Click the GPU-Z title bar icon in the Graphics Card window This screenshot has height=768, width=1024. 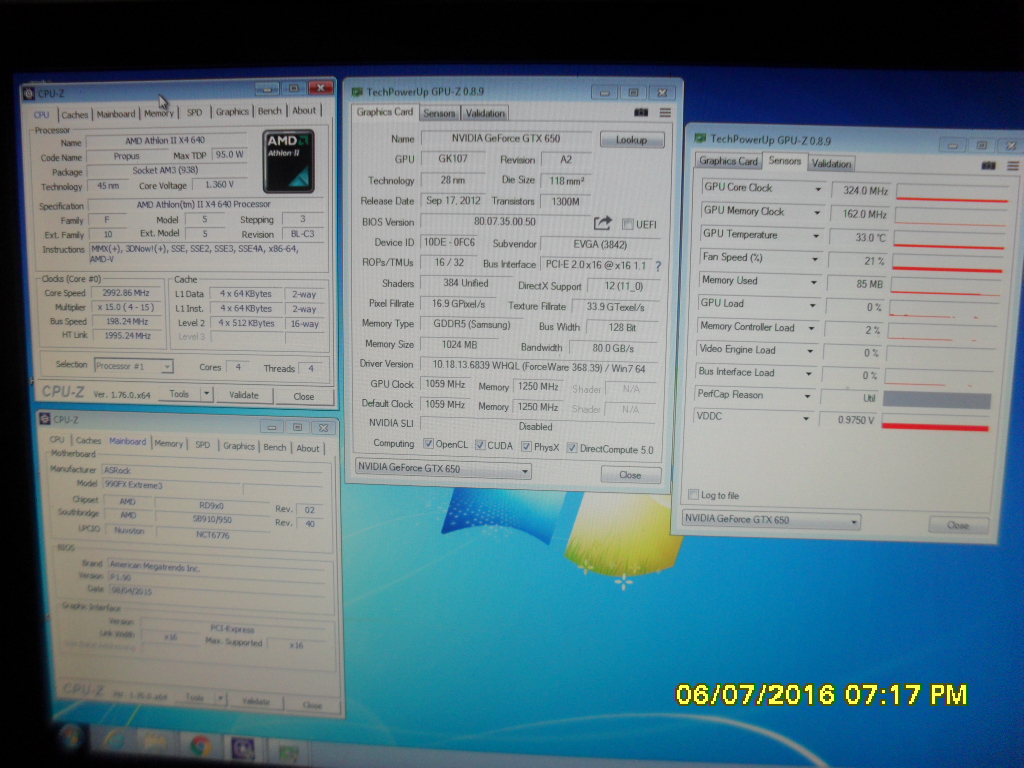(357, 92)
